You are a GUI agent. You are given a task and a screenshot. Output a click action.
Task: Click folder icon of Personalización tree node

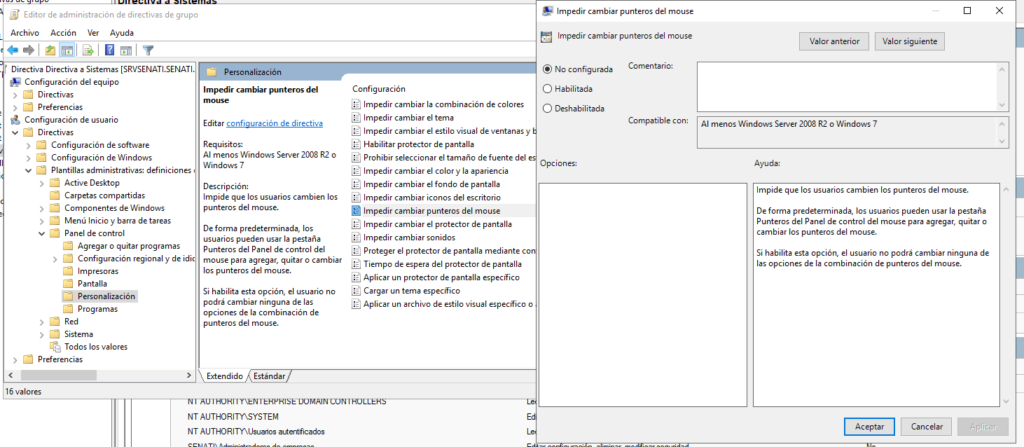(67, 296)
